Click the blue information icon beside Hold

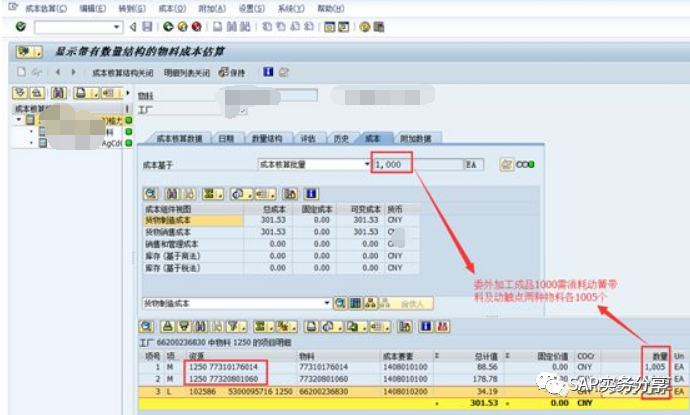[267, 72]
